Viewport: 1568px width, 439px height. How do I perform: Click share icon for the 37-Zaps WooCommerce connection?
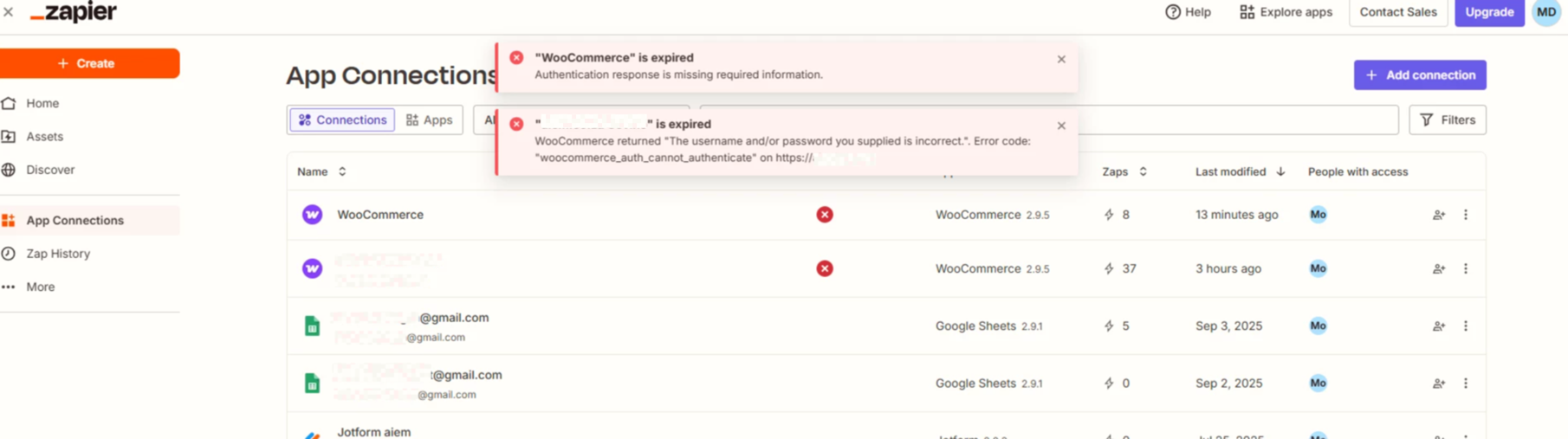[x=1438, y=269]
